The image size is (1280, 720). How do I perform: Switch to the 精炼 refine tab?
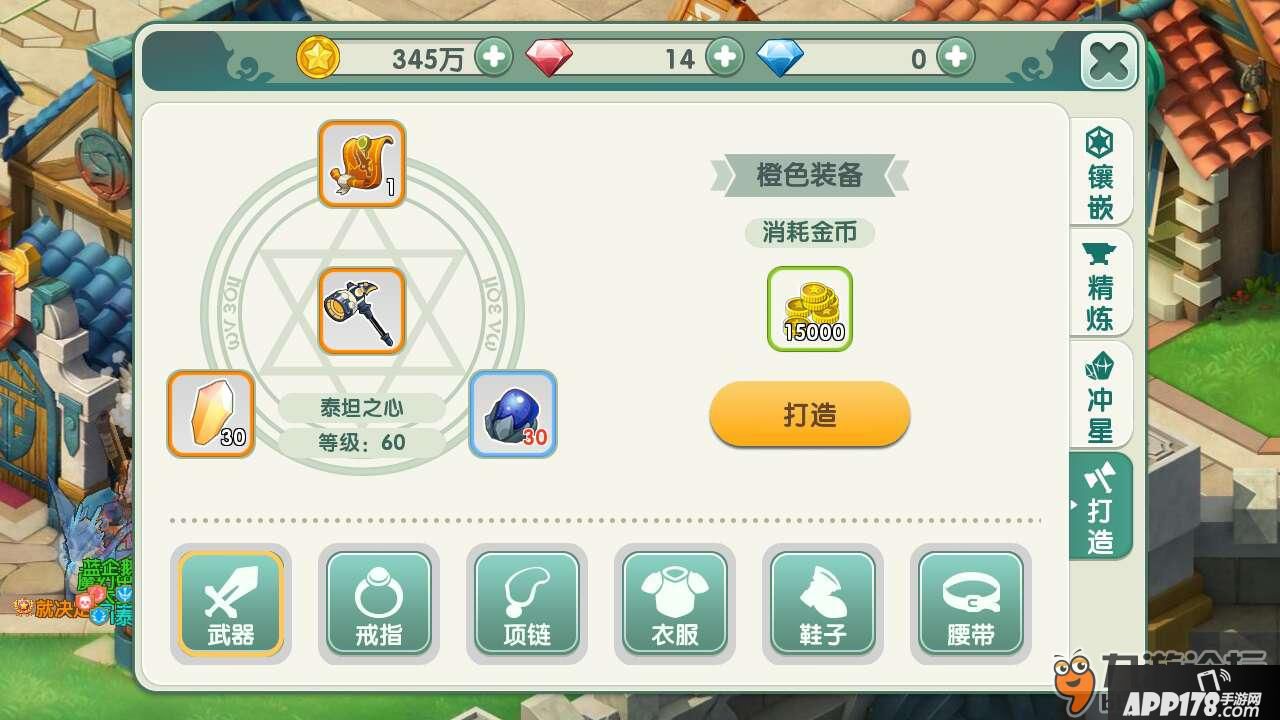coord(1100,284)
